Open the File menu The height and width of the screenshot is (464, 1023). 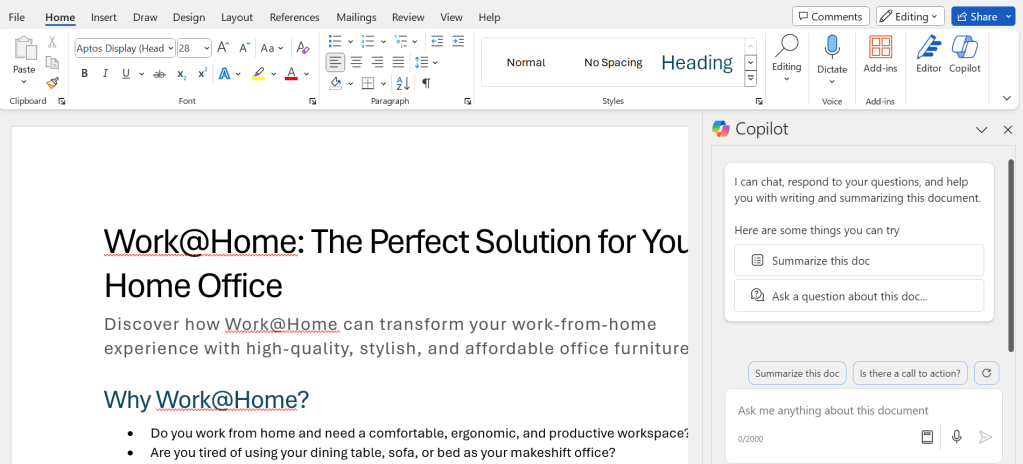coord(17,17)
